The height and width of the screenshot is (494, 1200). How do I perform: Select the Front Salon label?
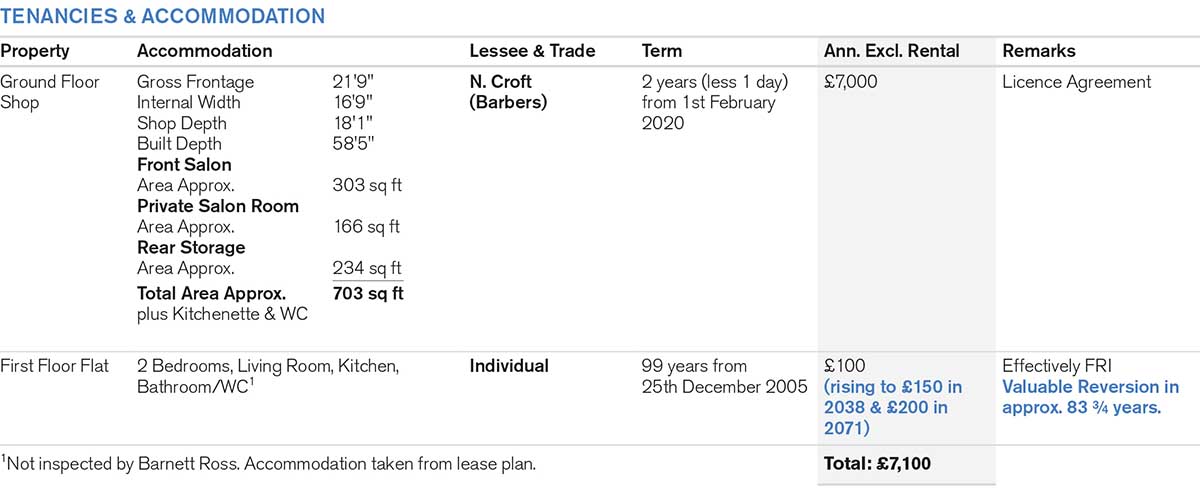pos(184,165)
